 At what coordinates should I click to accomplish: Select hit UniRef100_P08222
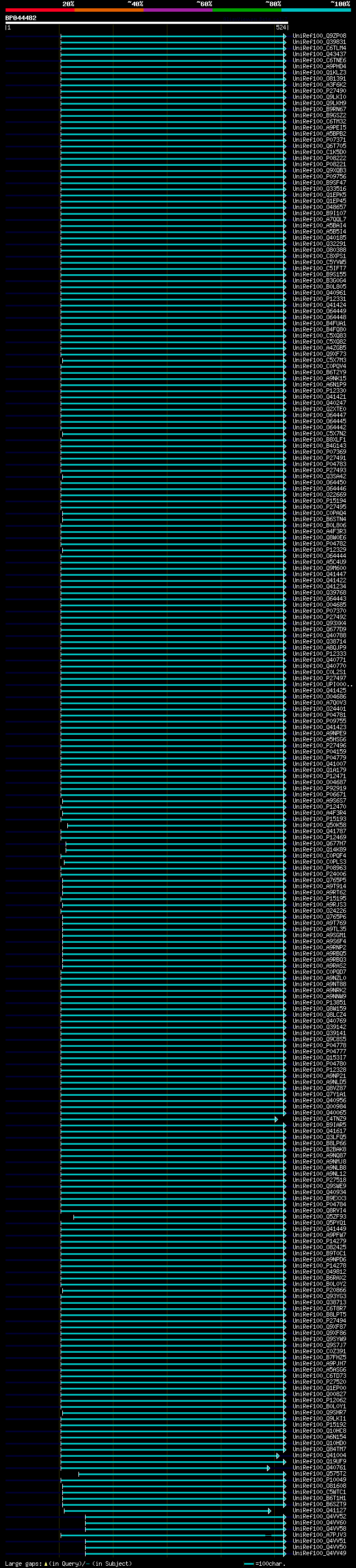pos(319,159)
